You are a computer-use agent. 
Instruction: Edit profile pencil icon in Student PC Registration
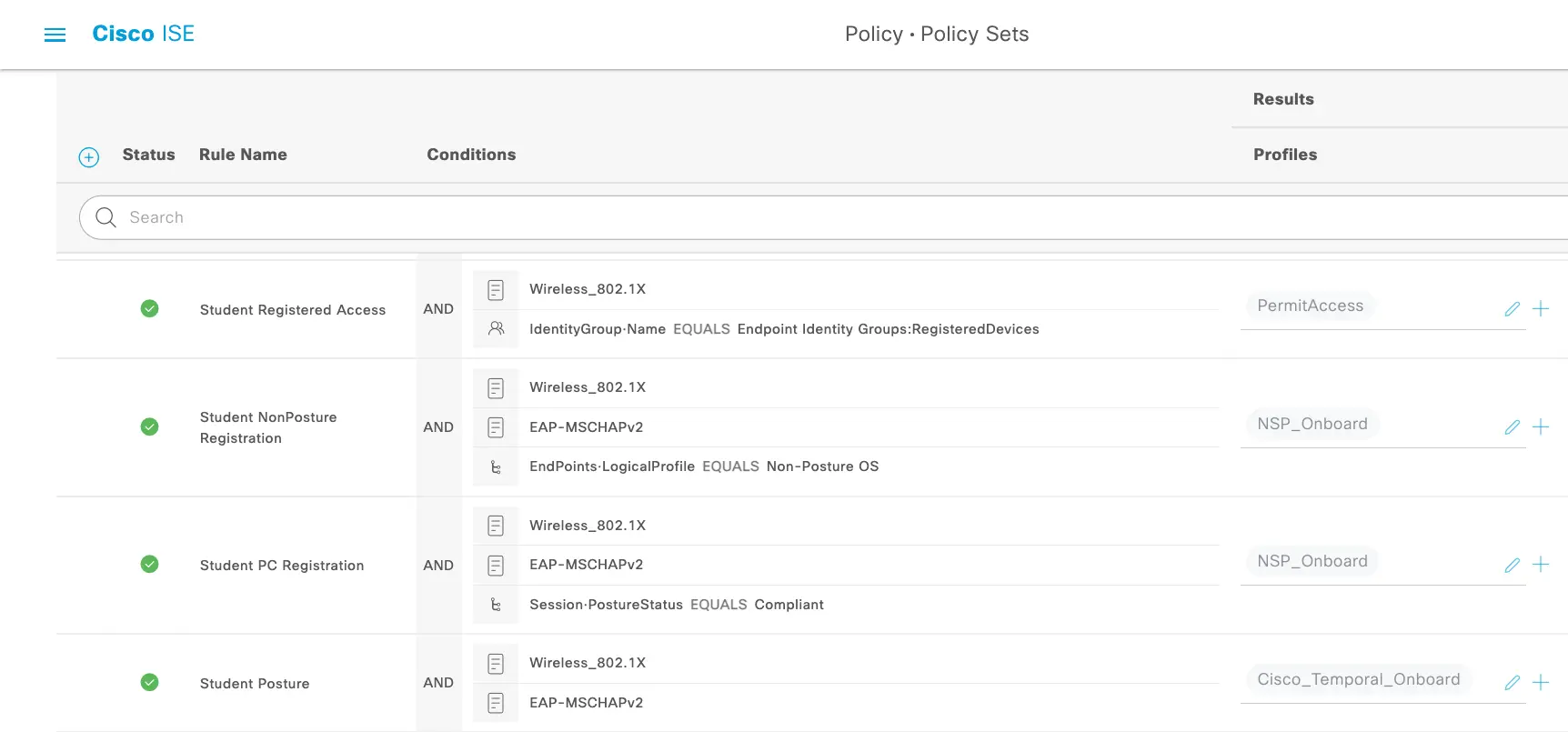[1512, 565]
